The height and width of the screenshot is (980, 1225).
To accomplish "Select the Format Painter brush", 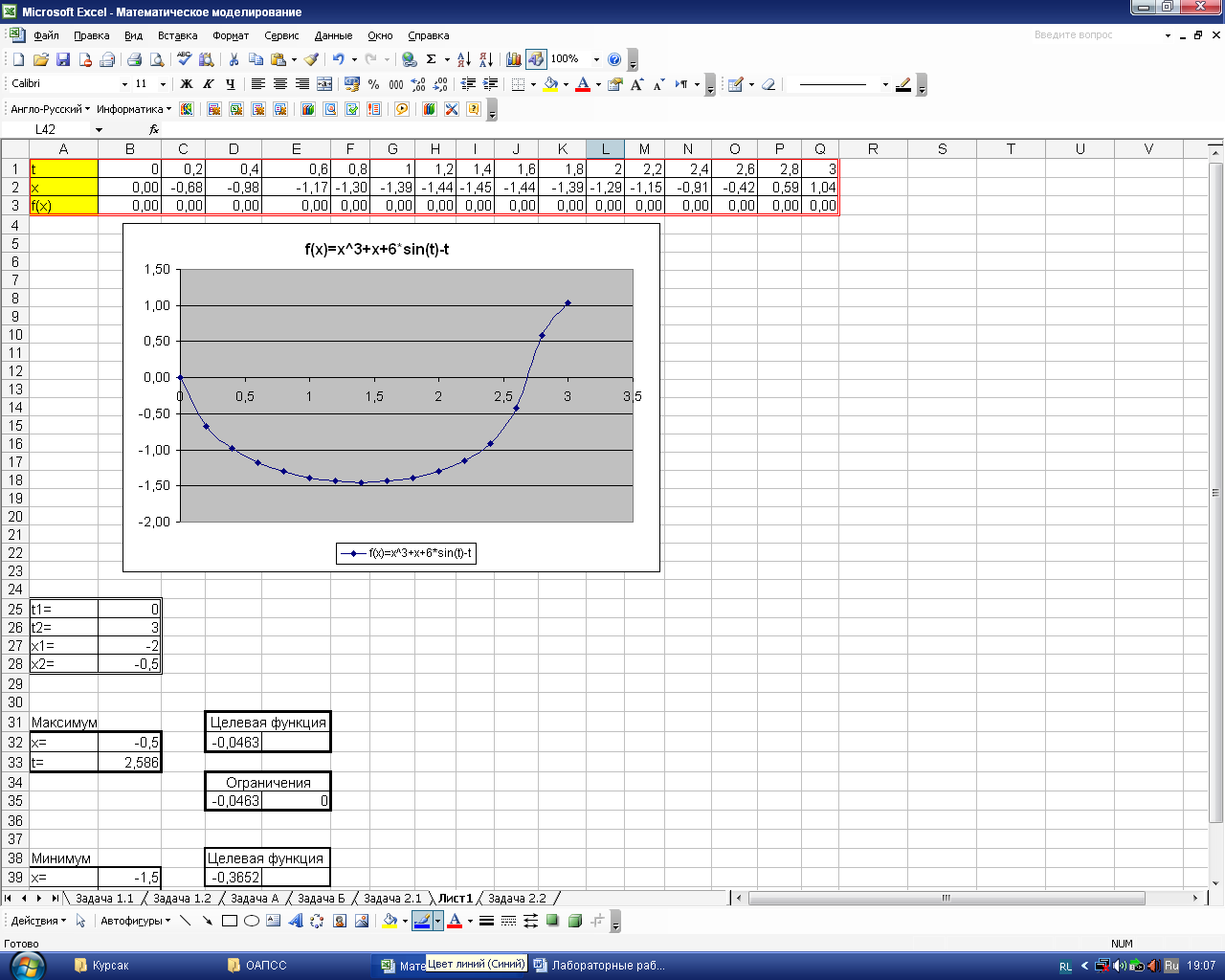I will tap(311, 59).
